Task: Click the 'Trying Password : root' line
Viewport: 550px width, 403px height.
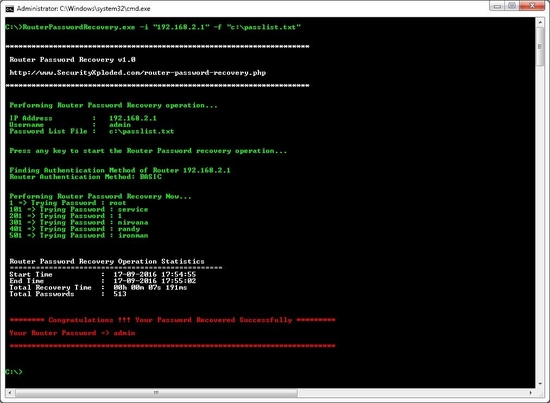Action: [68, 203]
